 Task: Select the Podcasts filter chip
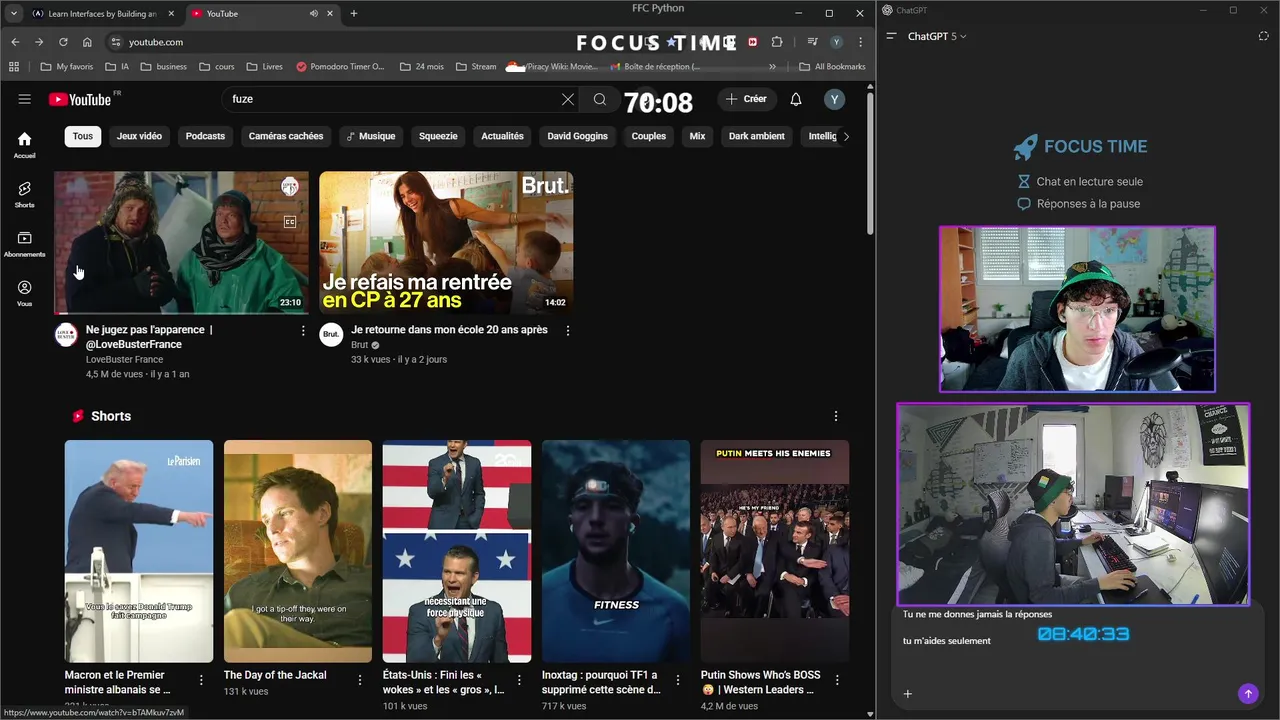[x=205, y=136]
